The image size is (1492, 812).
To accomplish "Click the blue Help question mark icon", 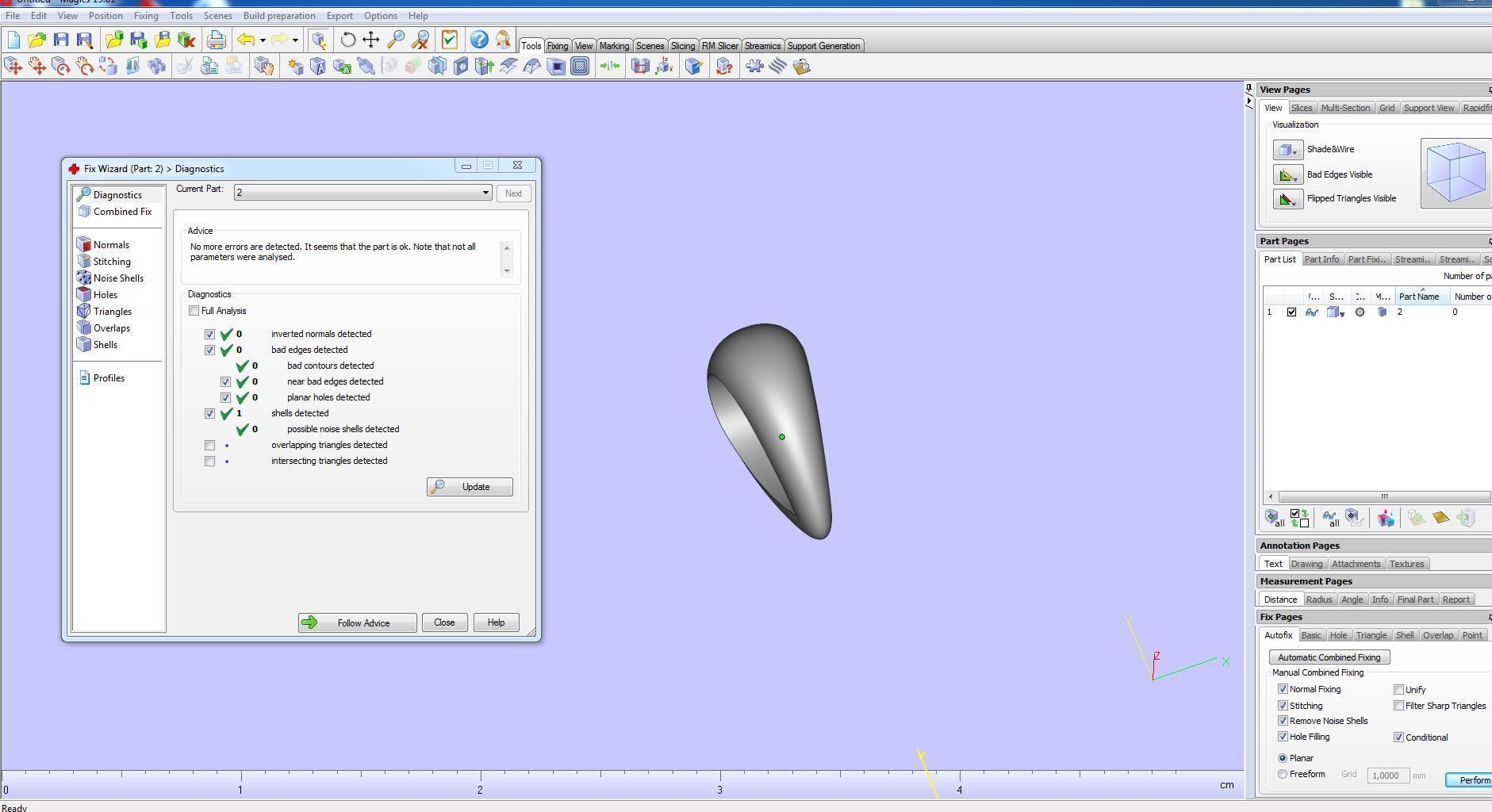I will [x=478, y=40].
